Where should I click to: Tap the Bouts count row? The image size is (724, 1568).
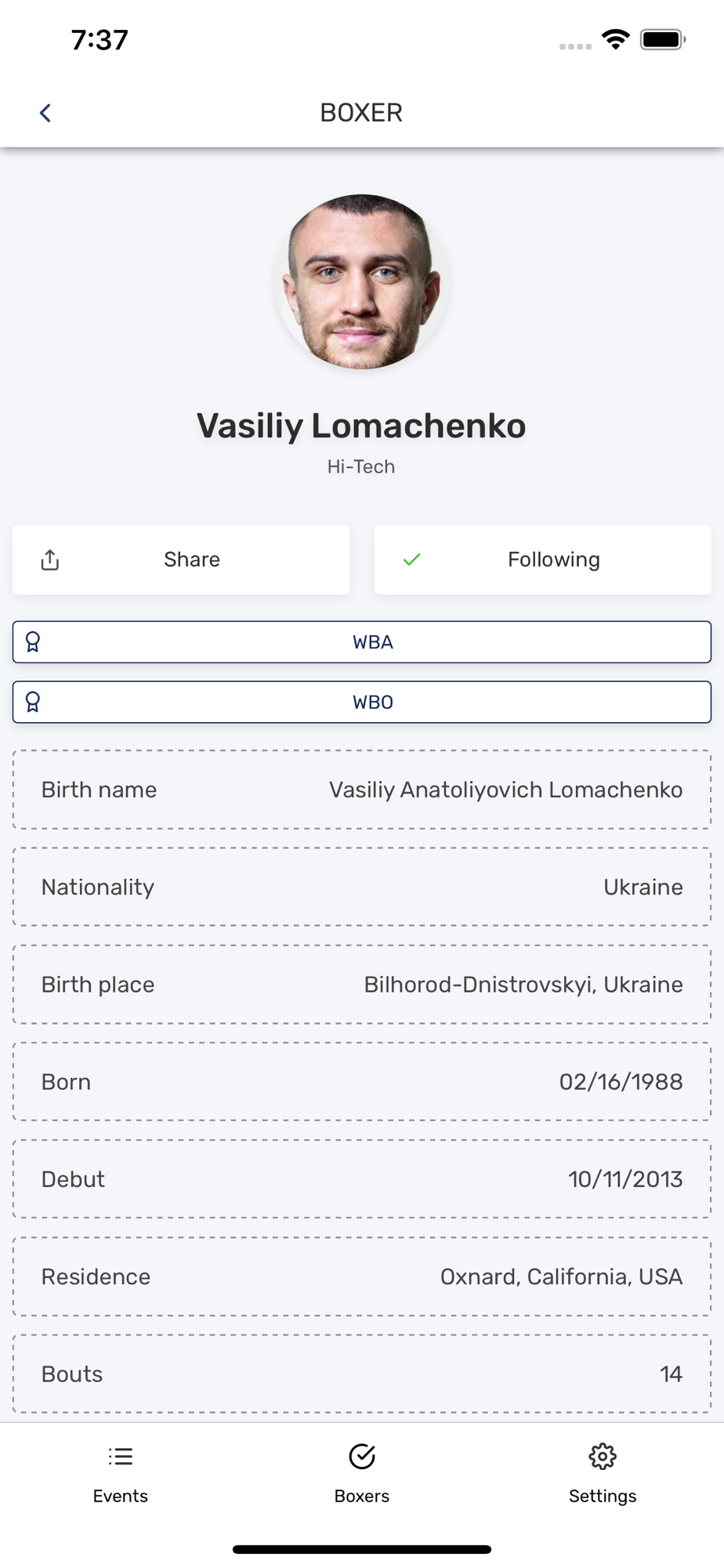[362, 1374]
